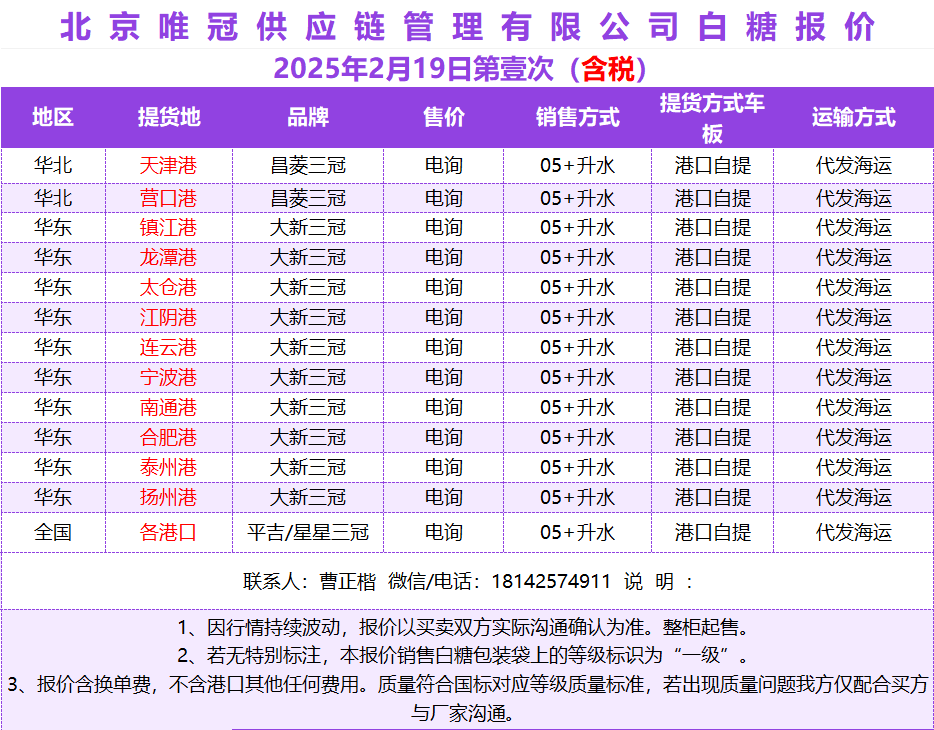Click the 品牌 column header

(x=308, y=117)
